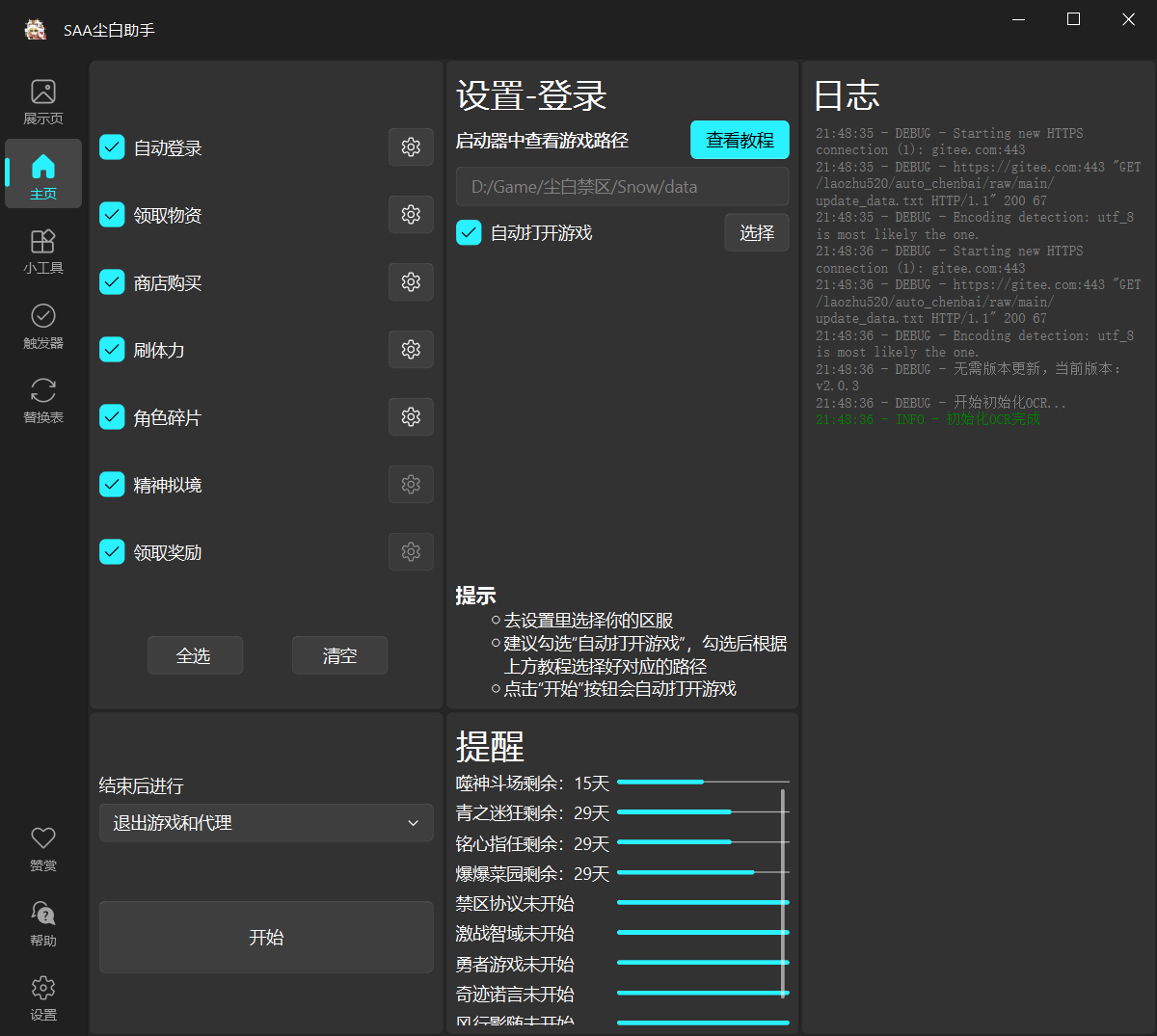Open the 查看教程 tutorial button

(740, 140)
